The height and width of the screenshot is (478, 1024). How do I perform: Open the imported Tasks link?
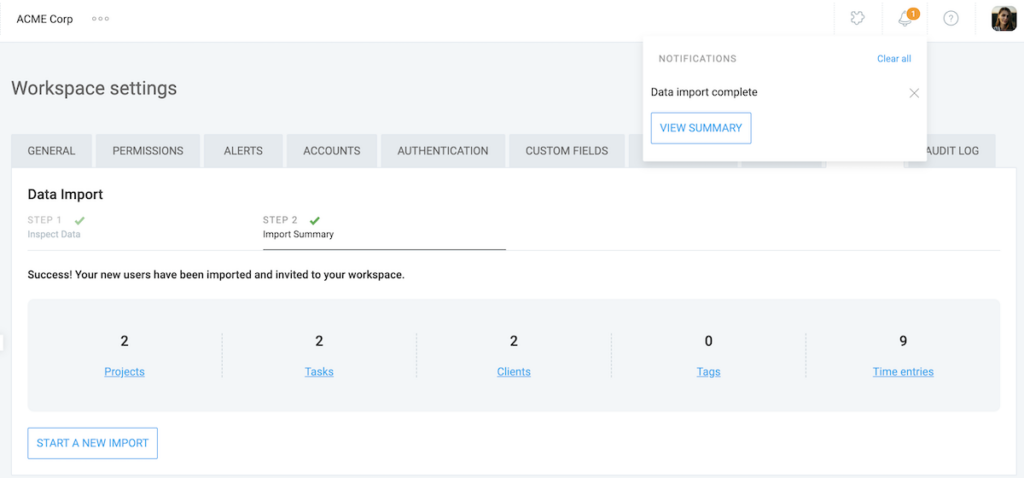click(x=319, y=372)
